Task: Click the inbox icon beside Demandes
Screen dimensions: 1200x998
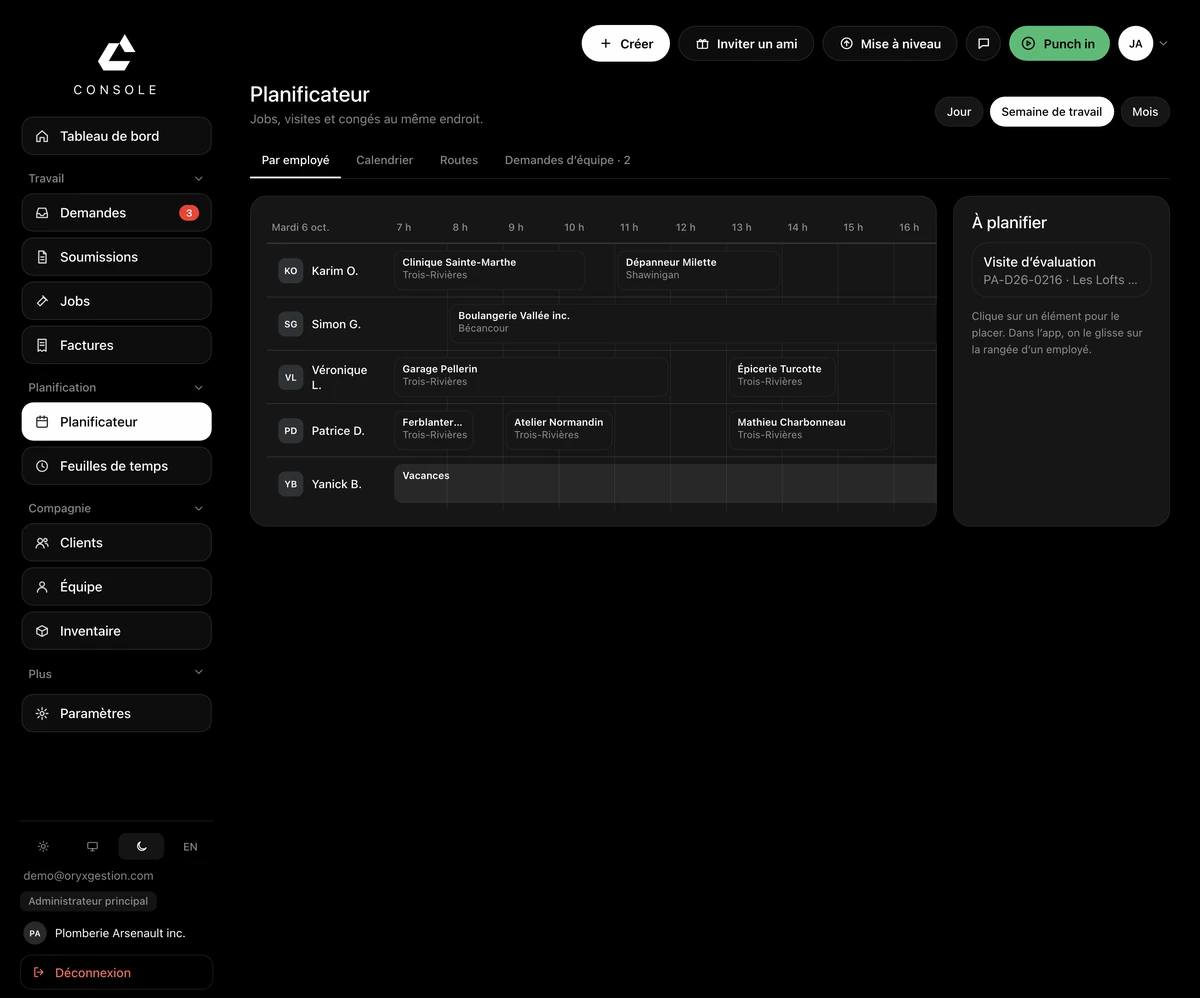Action: pyautogui.click(x=42, y=213)
